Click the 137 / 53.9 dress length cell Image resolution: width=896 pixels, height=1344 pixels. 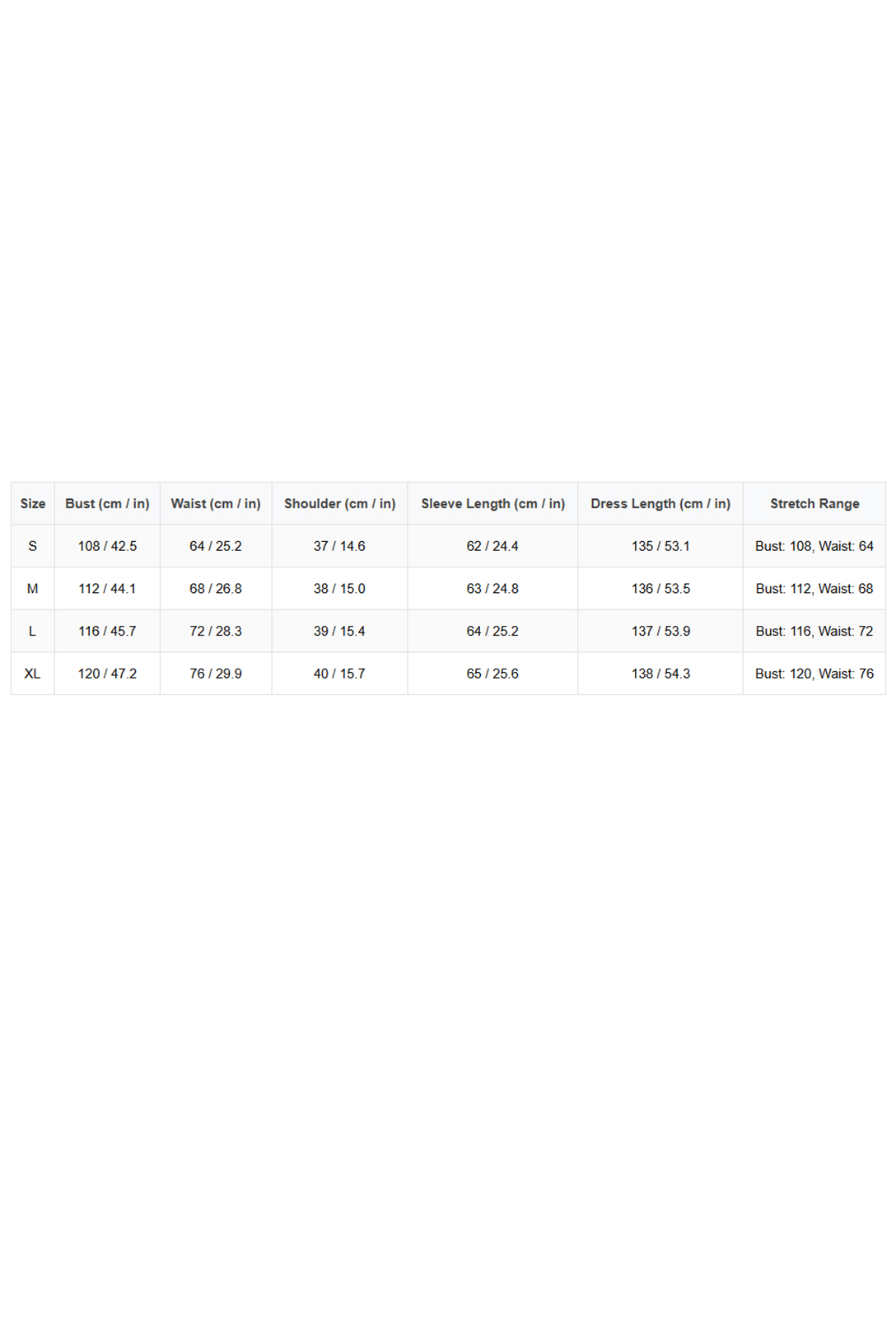pyautogui.click(x=660, y=631)
